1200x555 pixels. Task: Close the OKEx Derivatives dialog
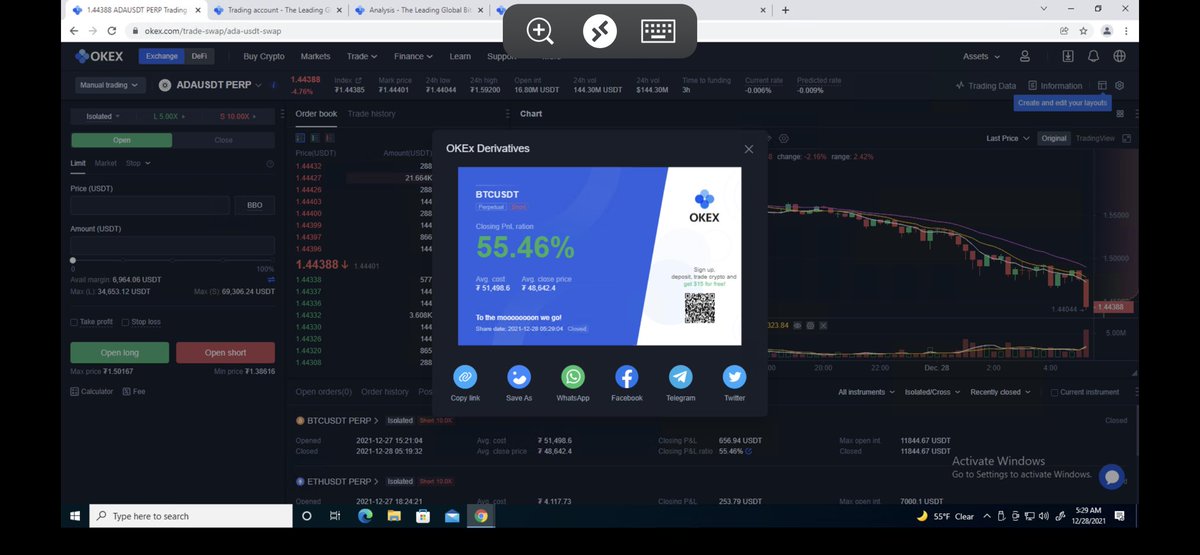(749, 149)
